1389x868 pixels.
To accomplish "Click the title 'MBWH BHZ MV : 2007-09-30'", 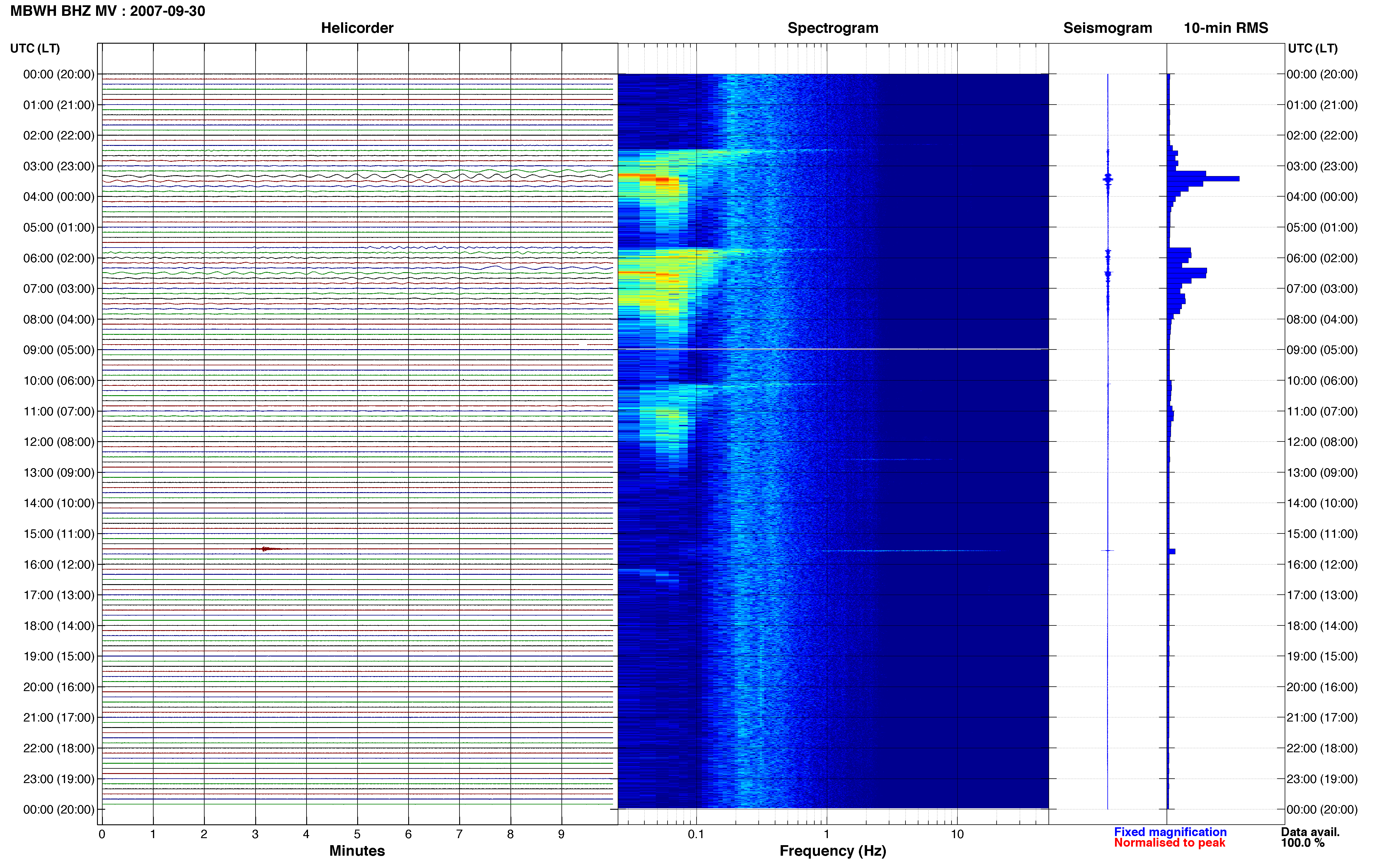I will pos(107,11).
